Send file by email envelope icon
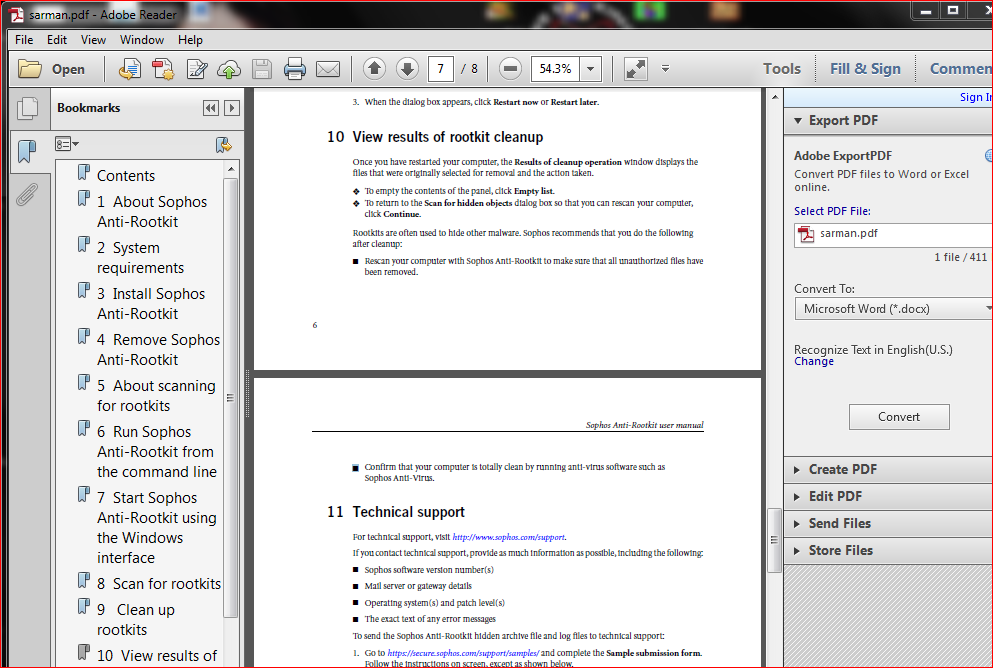 pyautogui.click(x=328, y=68)
